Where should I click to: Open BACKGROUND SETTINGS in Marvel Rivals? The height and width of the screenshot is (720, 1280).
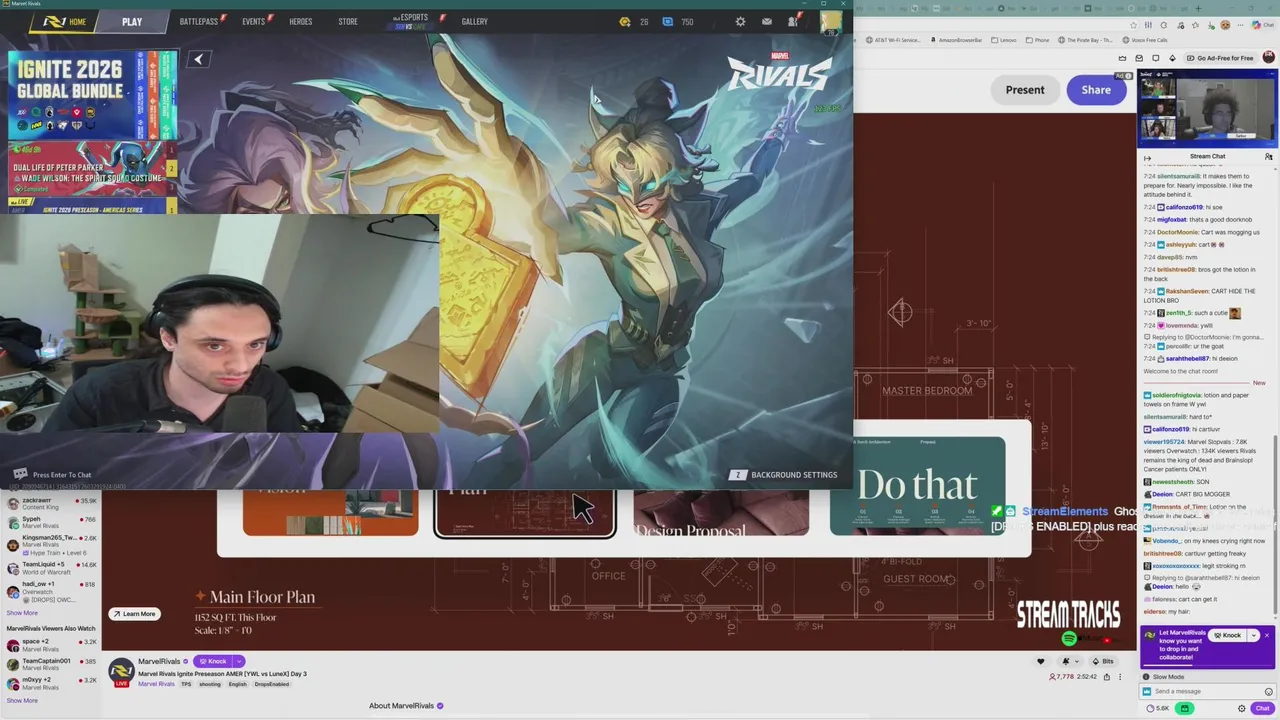(x=784, y=475)
